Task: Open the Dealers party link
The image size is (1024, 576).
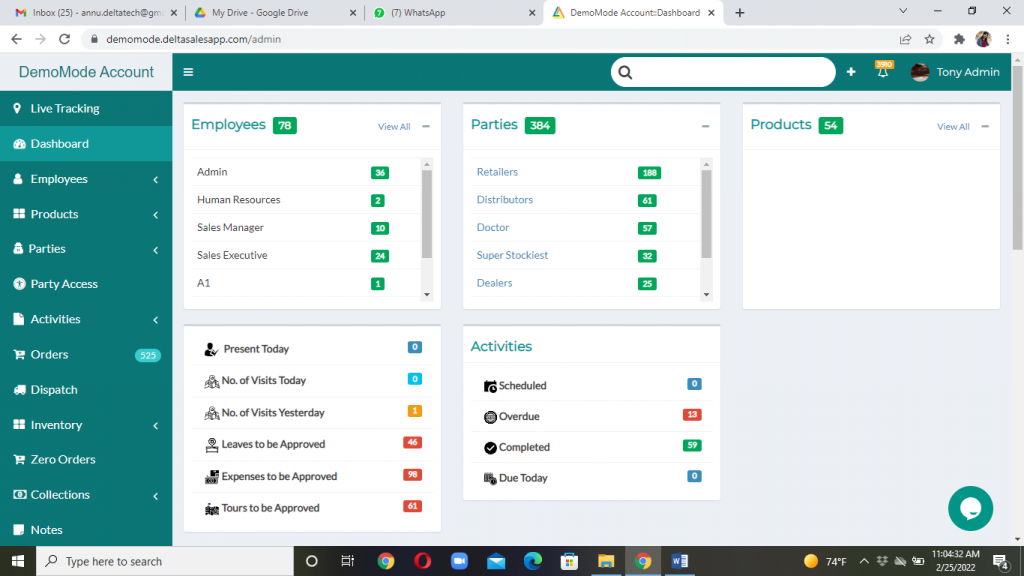Action: click(x=494, y=283)
